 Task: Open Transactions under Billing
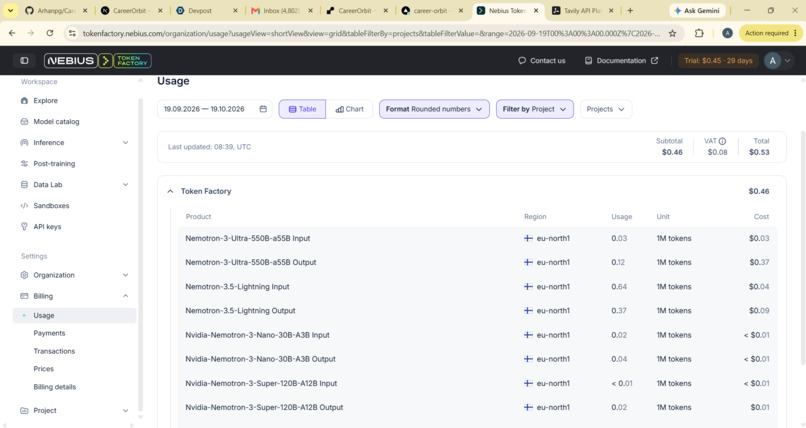54,351
